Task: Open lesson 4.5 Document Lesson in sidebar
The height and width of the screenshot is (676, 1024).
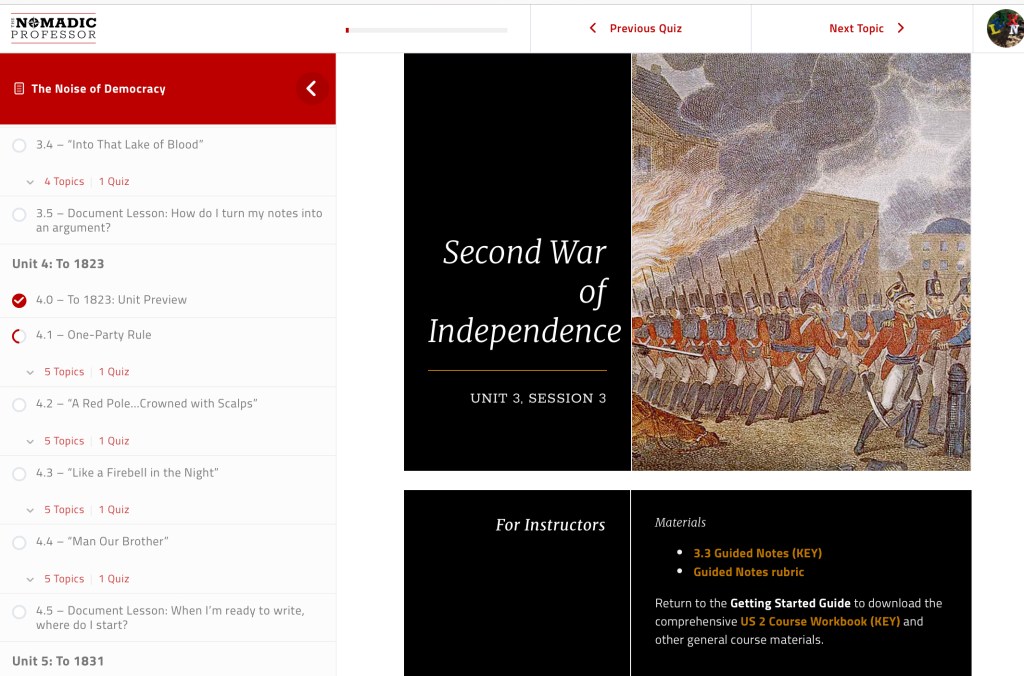Action: [x=170, y=617]
